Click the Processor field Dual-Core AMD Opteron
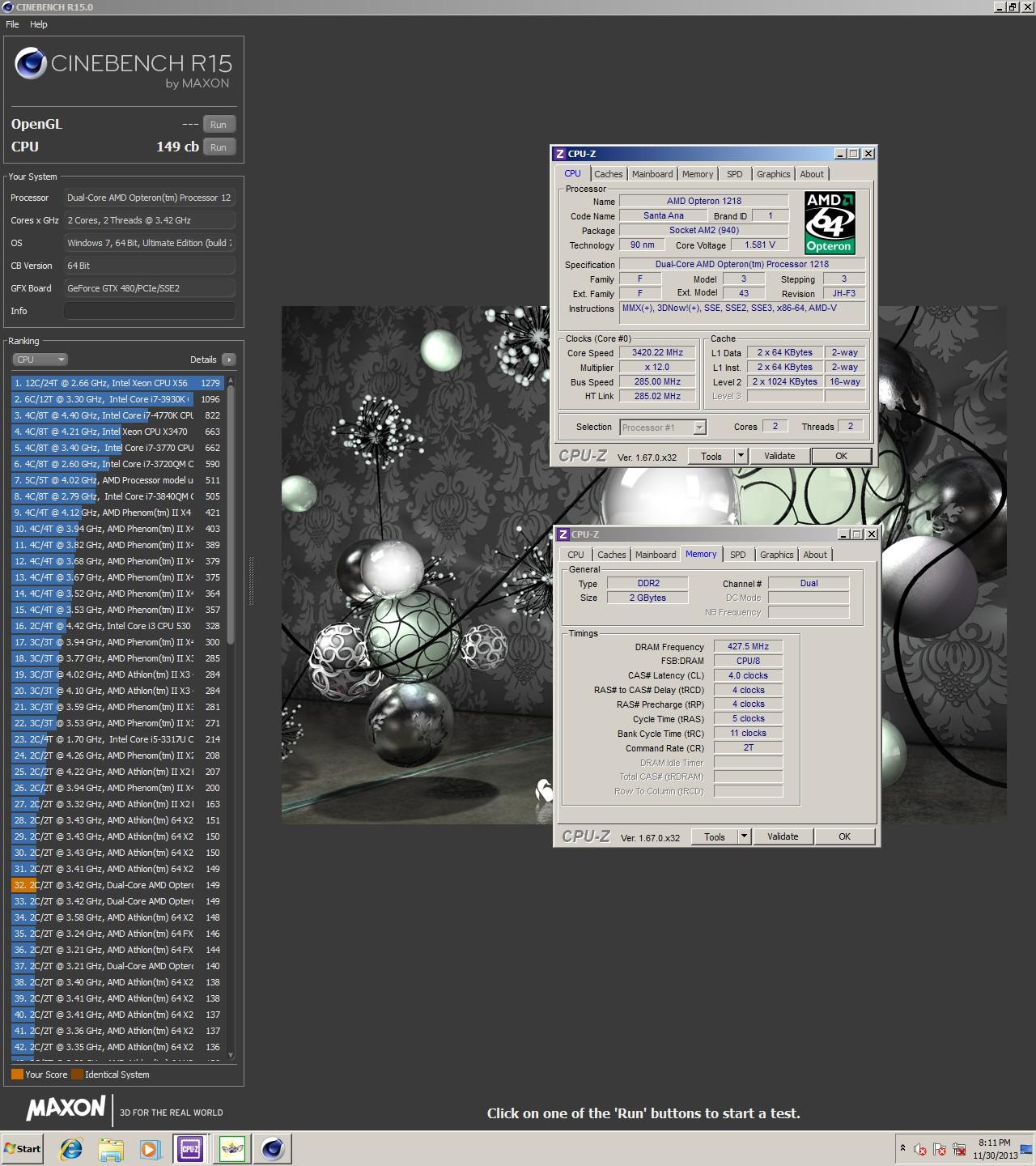Viewport: 1036px width, 1166px height. click(x=150, y=198)
